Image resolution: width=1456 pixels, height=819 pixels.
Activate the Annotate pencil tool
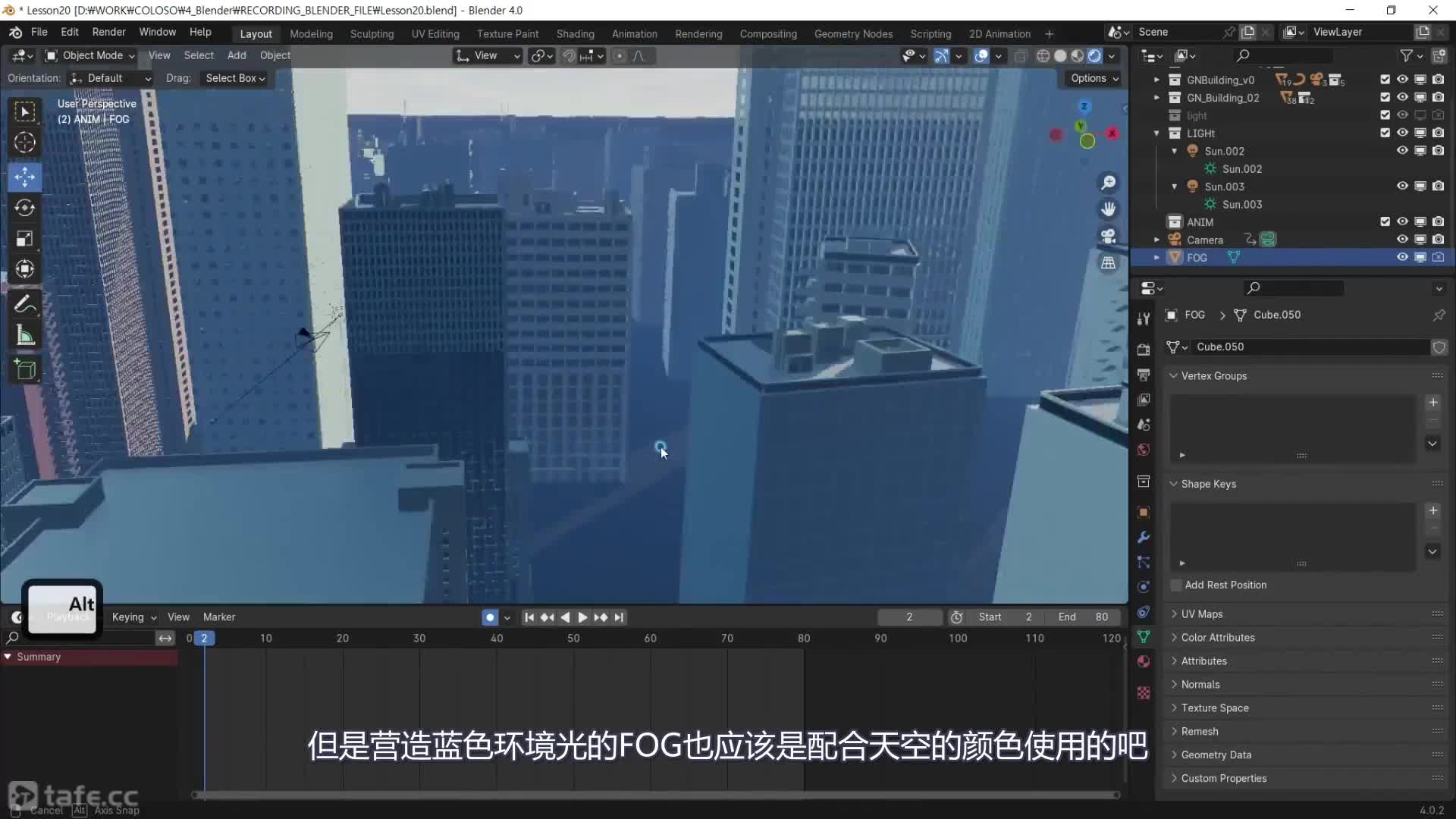[24, 304]
